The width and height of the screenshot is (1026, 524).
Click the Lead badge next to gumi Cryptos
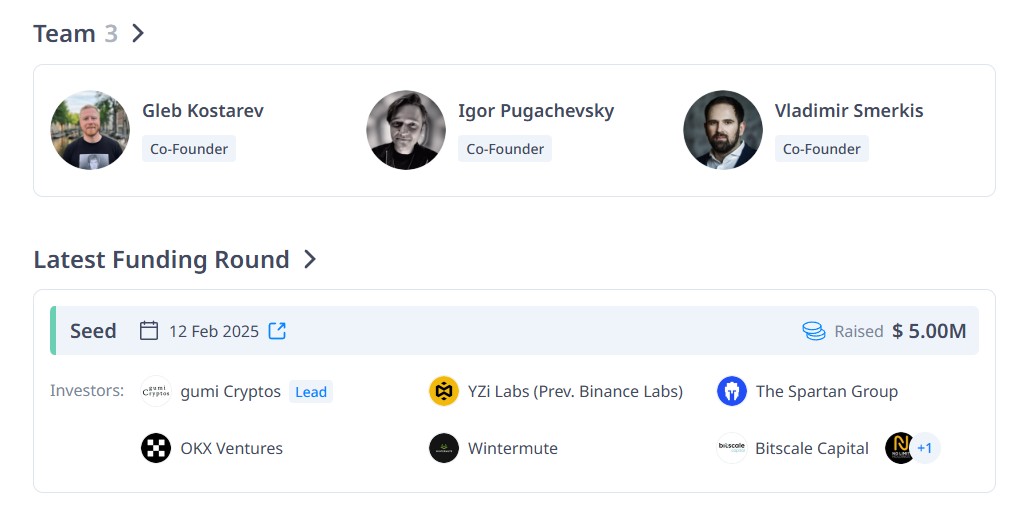[x=311, y=392]
